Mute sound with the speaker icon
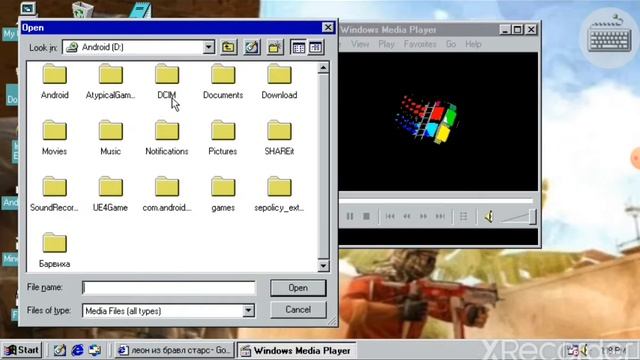The image size is (640, 360). (x=489, y=216)
